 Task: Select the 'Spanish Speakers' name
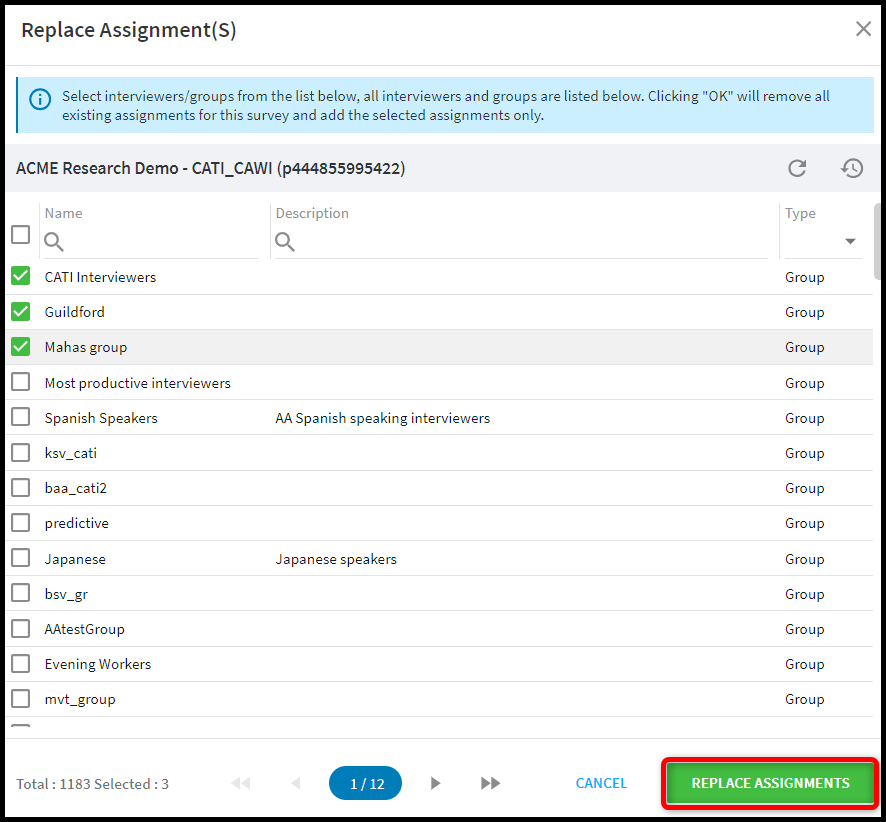(101, 418)
